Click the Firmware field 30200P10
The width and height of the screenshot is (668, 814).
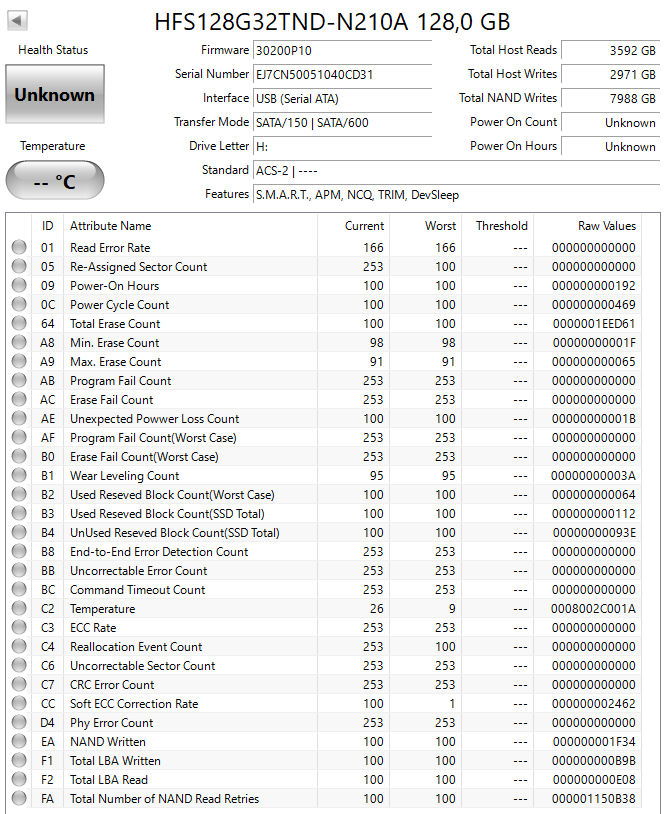[343, 50]
